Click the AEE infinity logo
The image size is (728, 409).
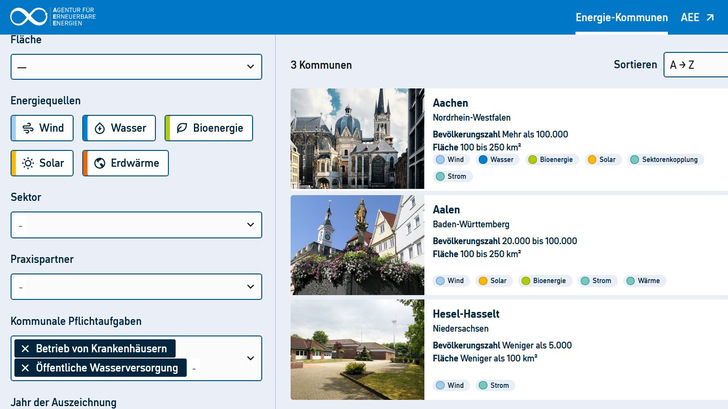(27, 16)
